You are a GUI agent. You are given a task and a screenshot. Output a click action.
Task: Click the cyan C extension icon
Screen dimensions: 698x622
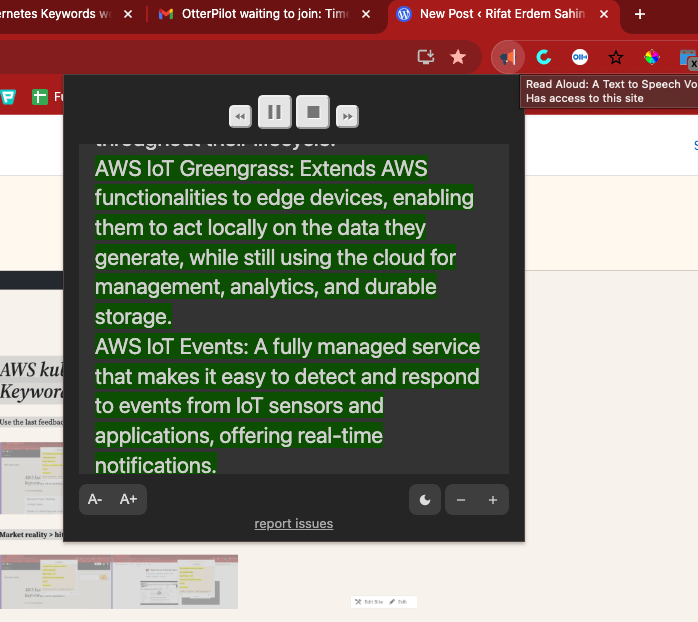tap(544, 57)
